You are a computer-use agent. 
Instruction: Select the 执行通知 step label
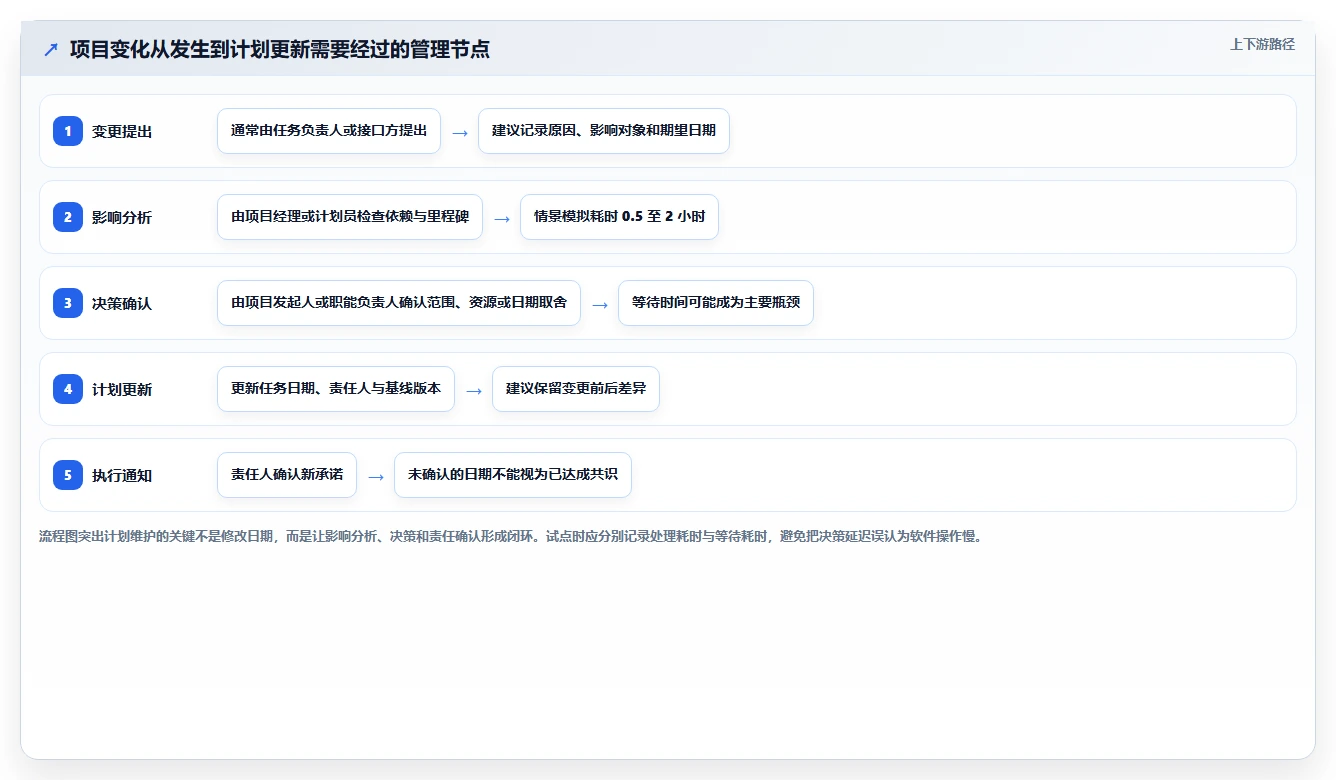[x=122, y=475]
